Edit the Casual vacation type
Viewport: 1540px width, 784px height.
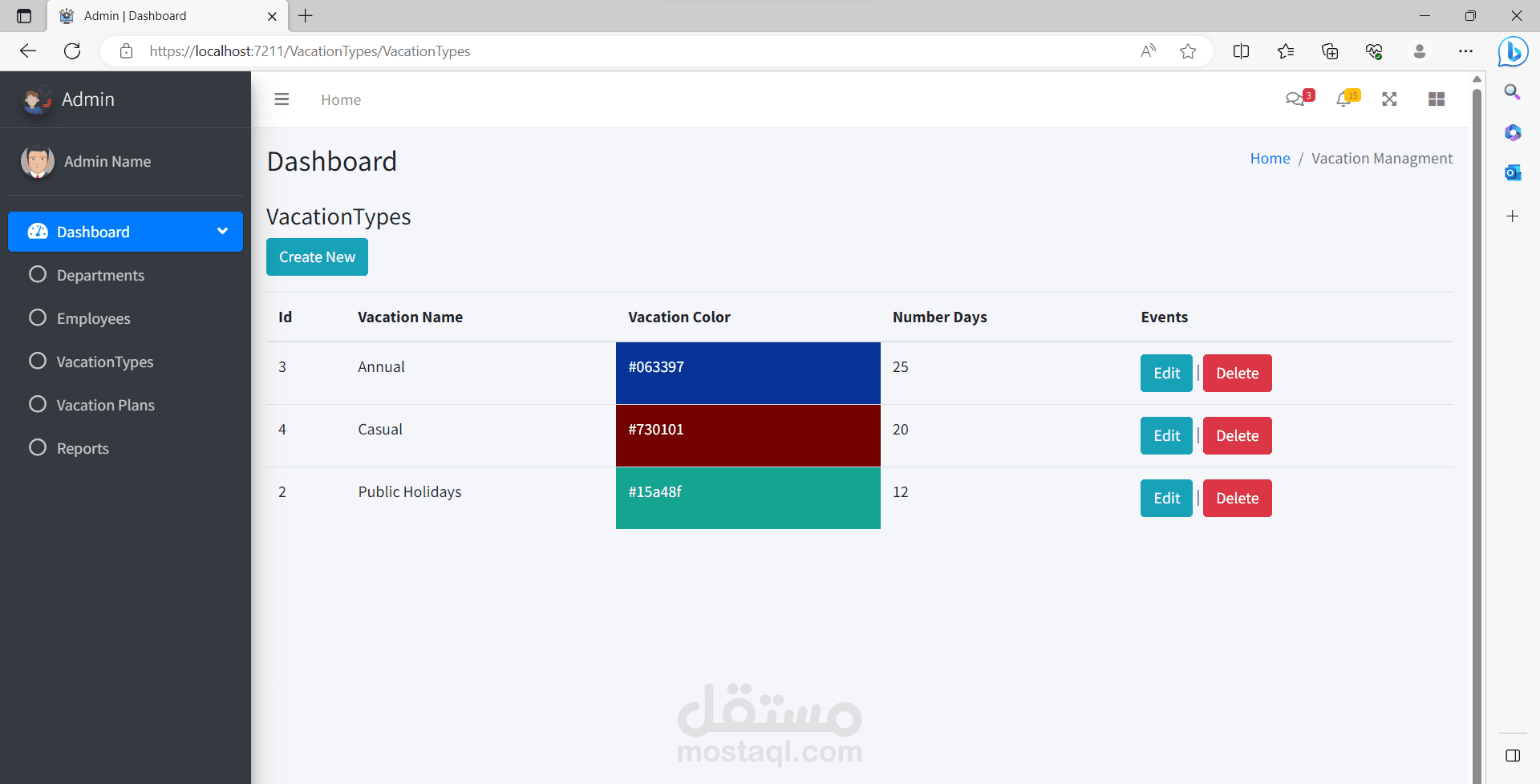tap(1166, 435)
